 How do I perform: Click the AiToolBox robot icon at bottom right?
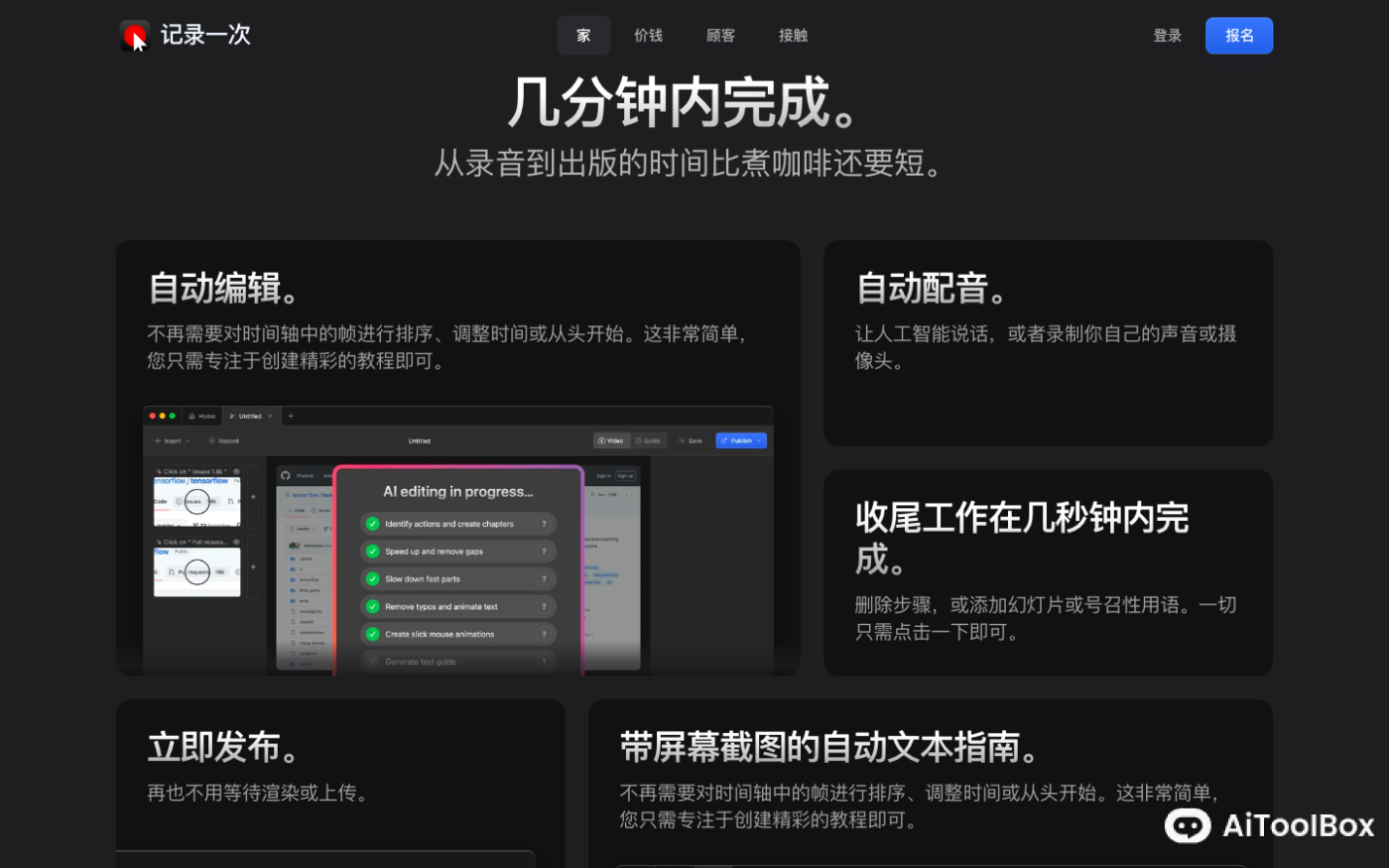click(x=1187, y=826)
